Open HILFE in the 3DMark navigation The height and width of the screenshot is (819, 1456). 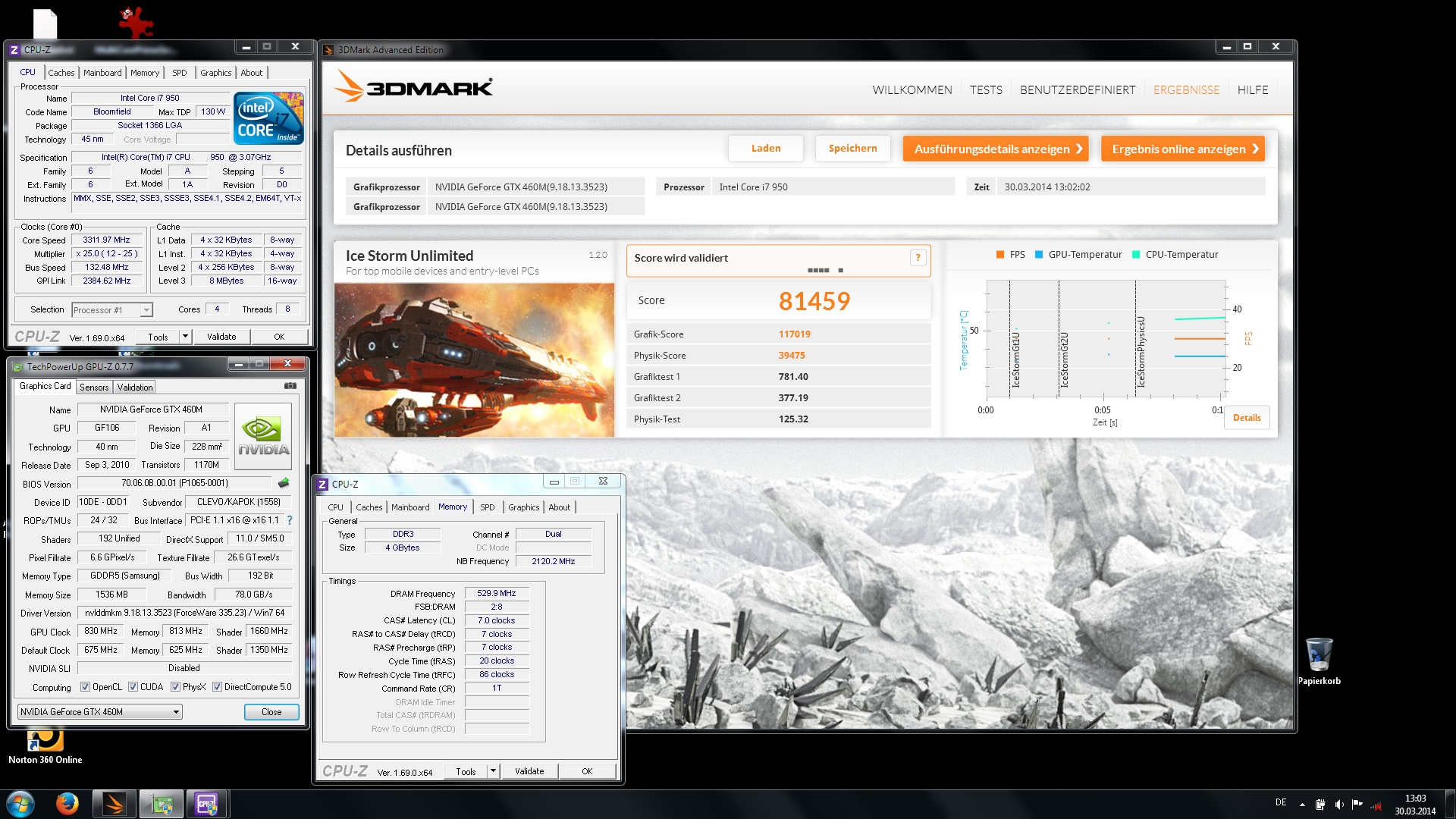(x=1253, y=89)
